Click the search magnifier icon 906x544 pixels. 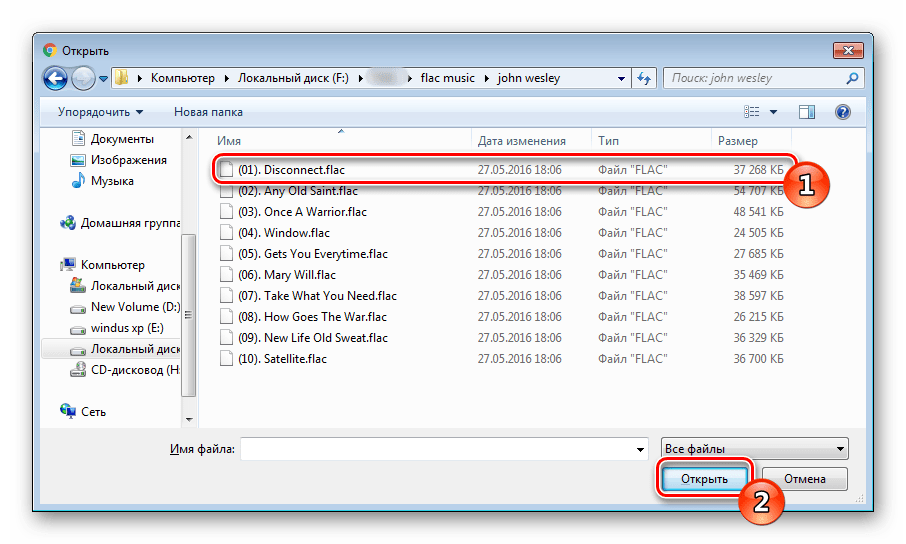(852, 78)
